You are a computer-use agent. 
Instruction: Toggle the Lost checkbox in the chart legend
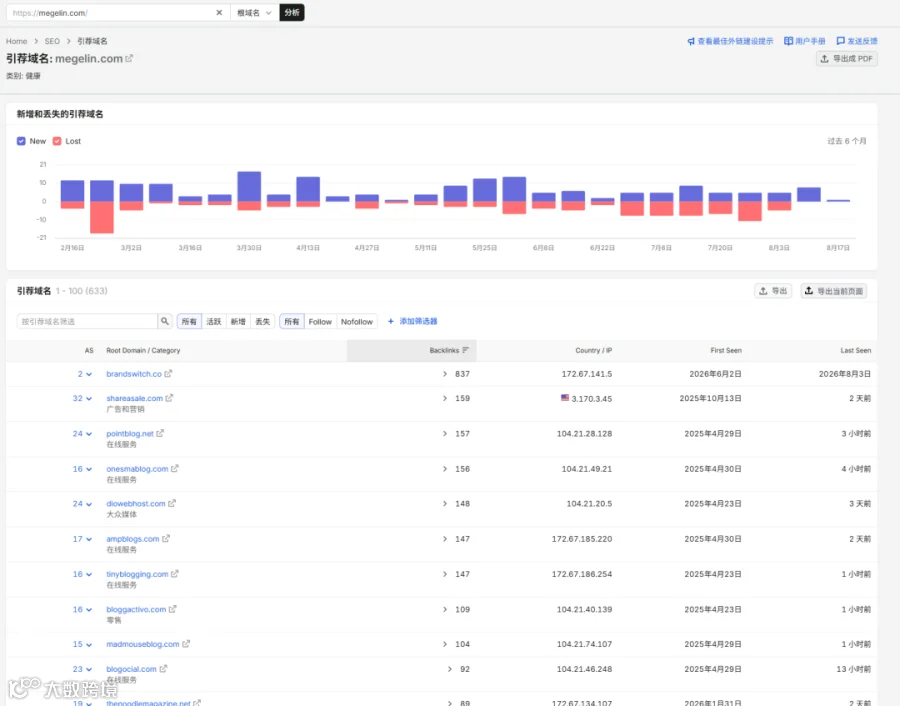click(57, 141)
